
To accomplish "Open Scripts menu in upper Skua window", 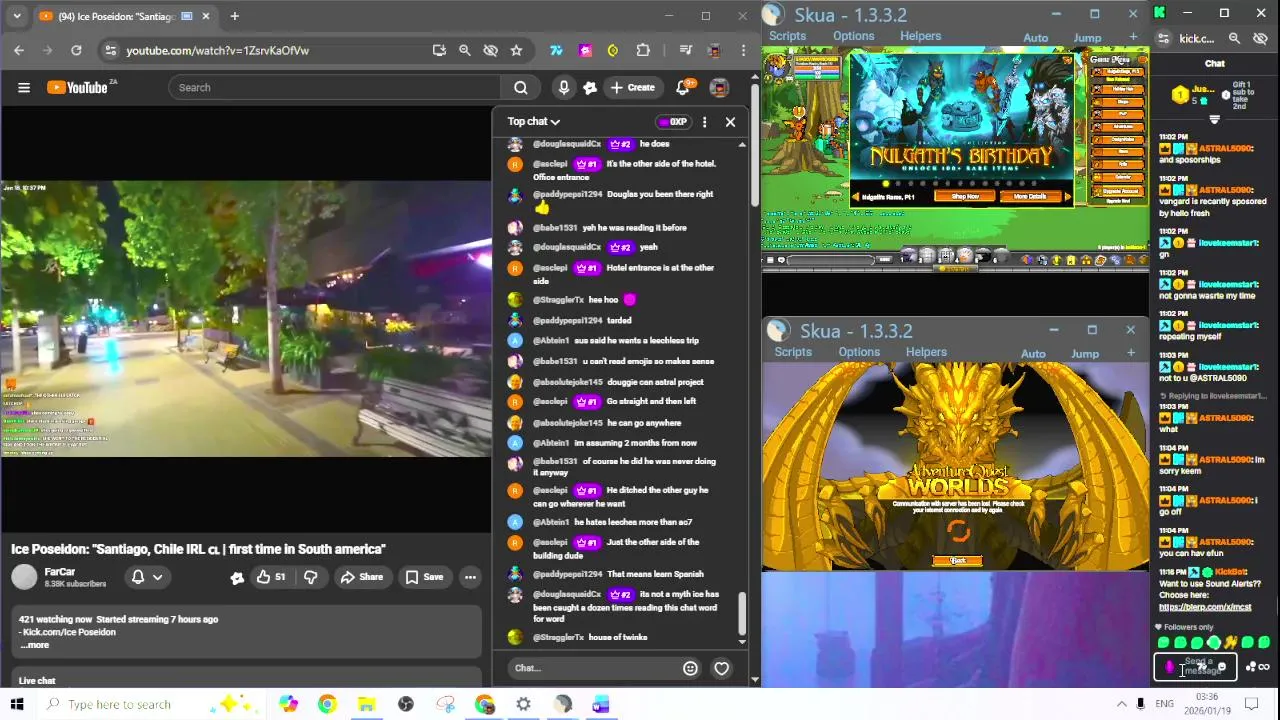I will pyautogui.click(x=787, y=37).
